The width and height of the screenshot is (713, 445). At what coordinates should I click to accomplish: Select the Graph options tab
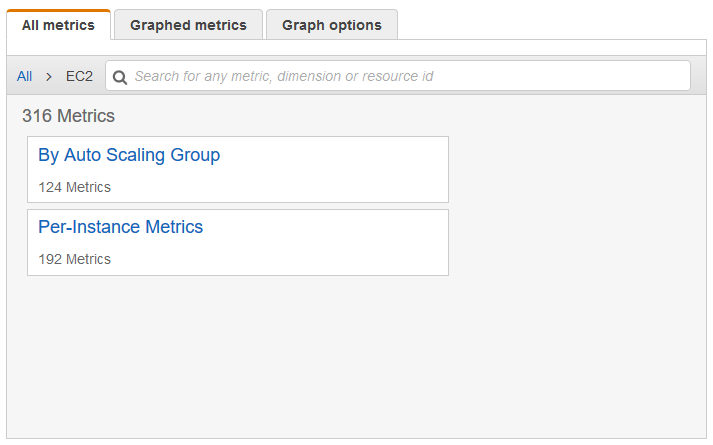331,25
